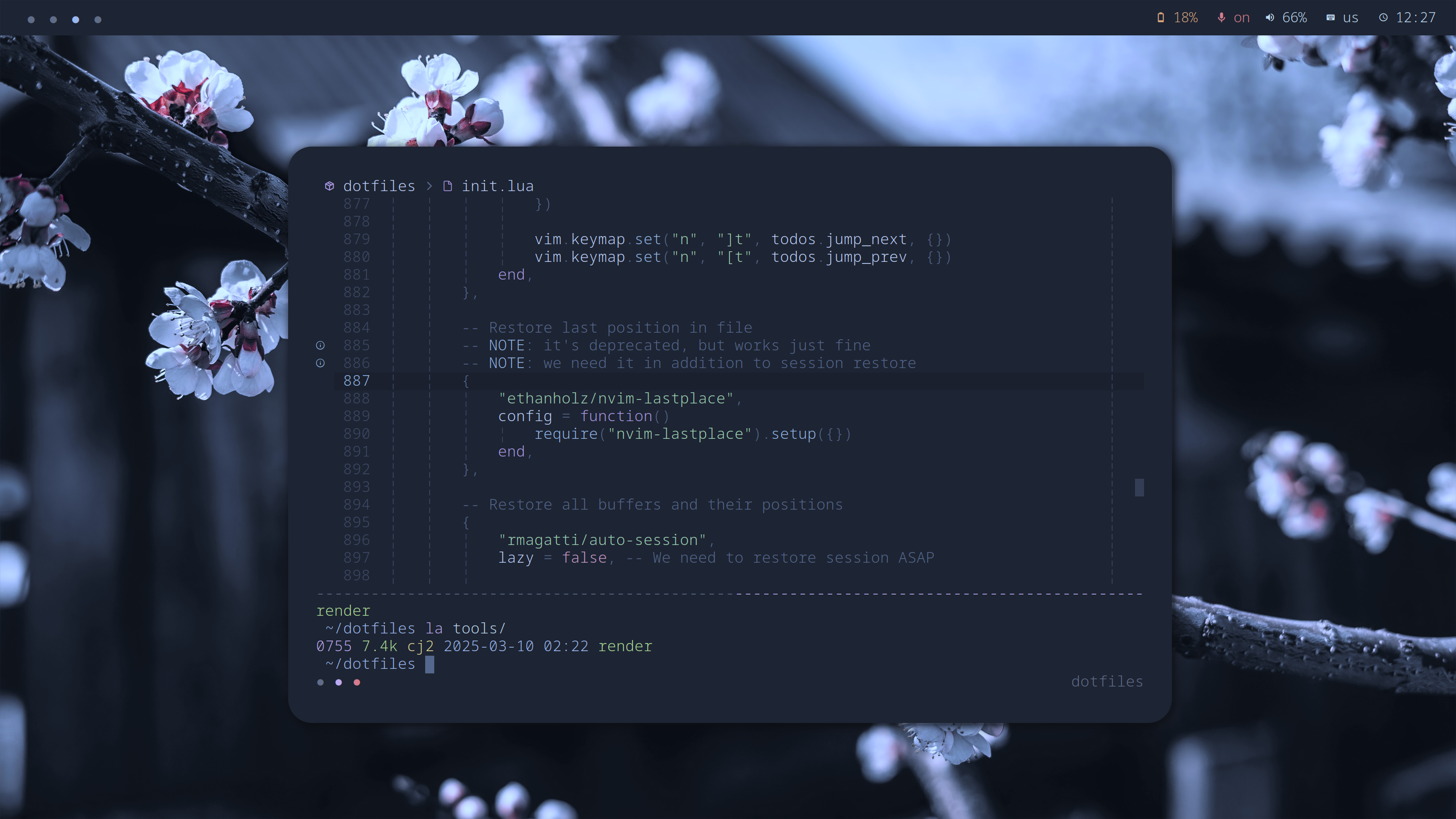
Task: Click the clock icon showing 12:27
Action: 1383,18
